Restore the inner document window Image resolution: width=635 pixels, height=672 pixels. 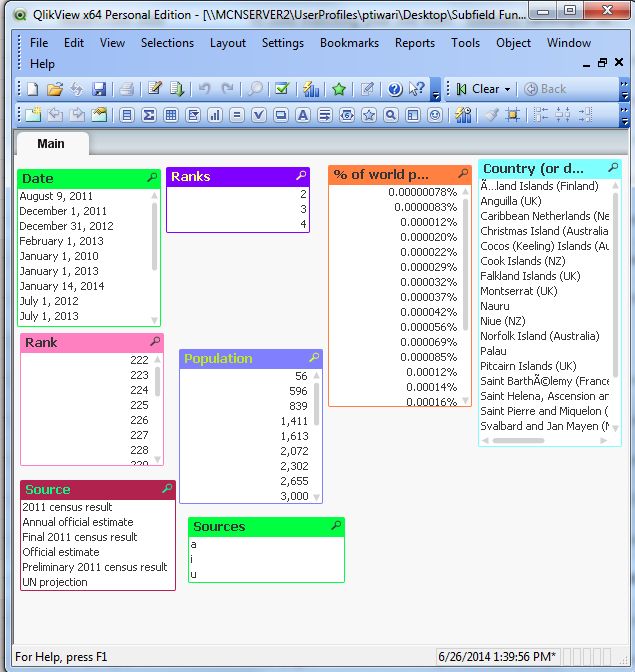point(602,63)
